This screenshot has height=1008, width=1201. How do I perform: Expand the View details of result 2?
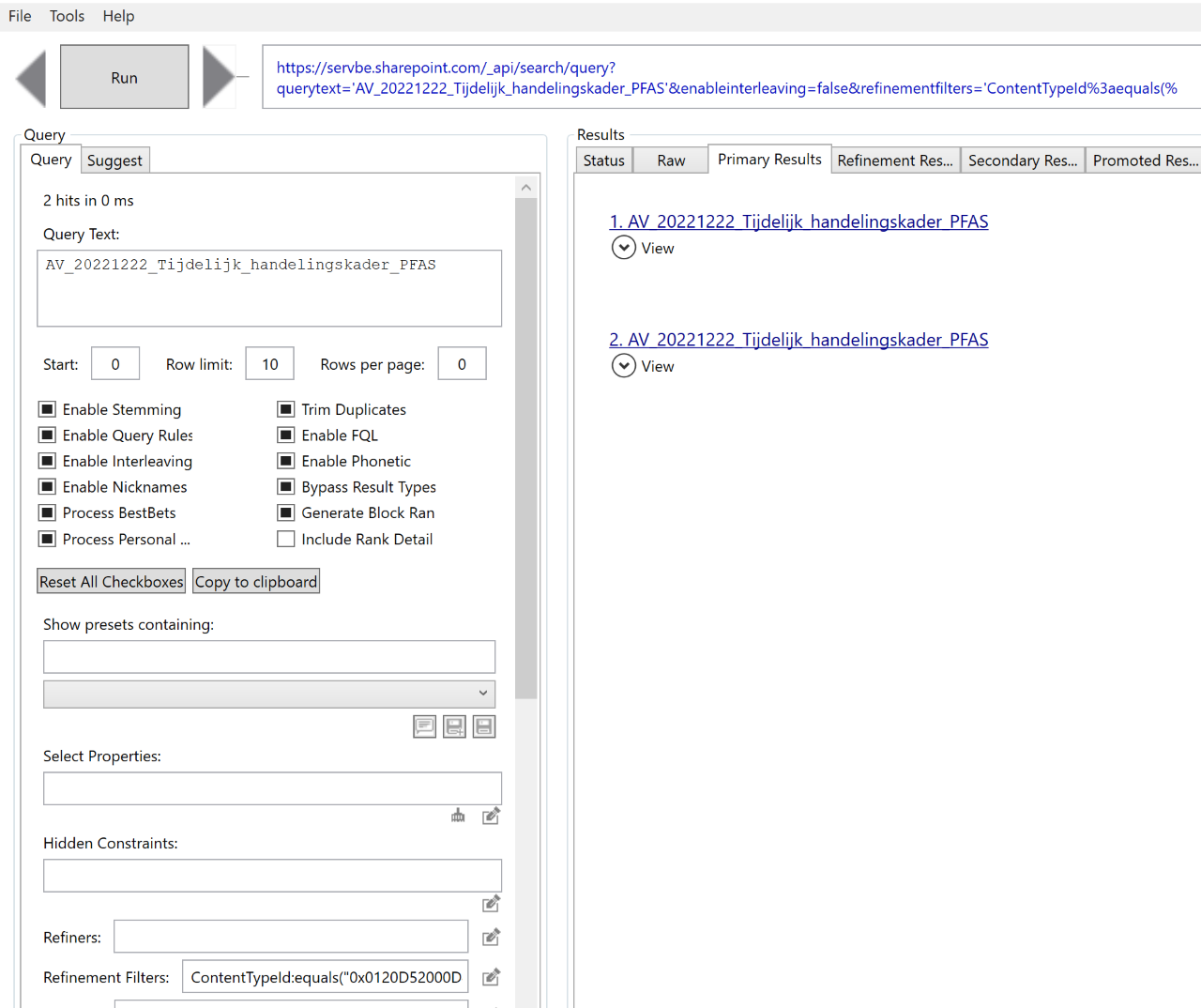click(x=624, y=366)
